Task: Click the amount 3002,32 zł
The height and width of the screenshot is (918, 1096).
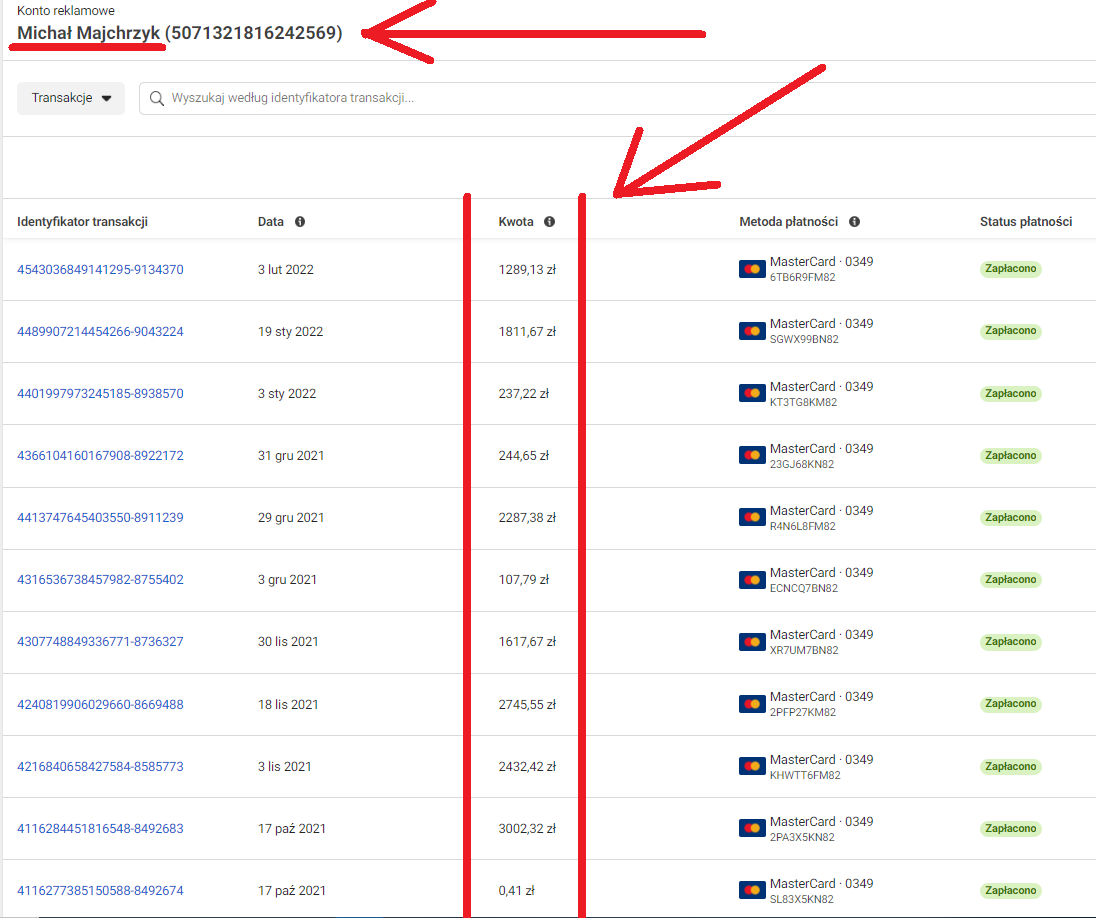Action: click(x=527, y=829)
